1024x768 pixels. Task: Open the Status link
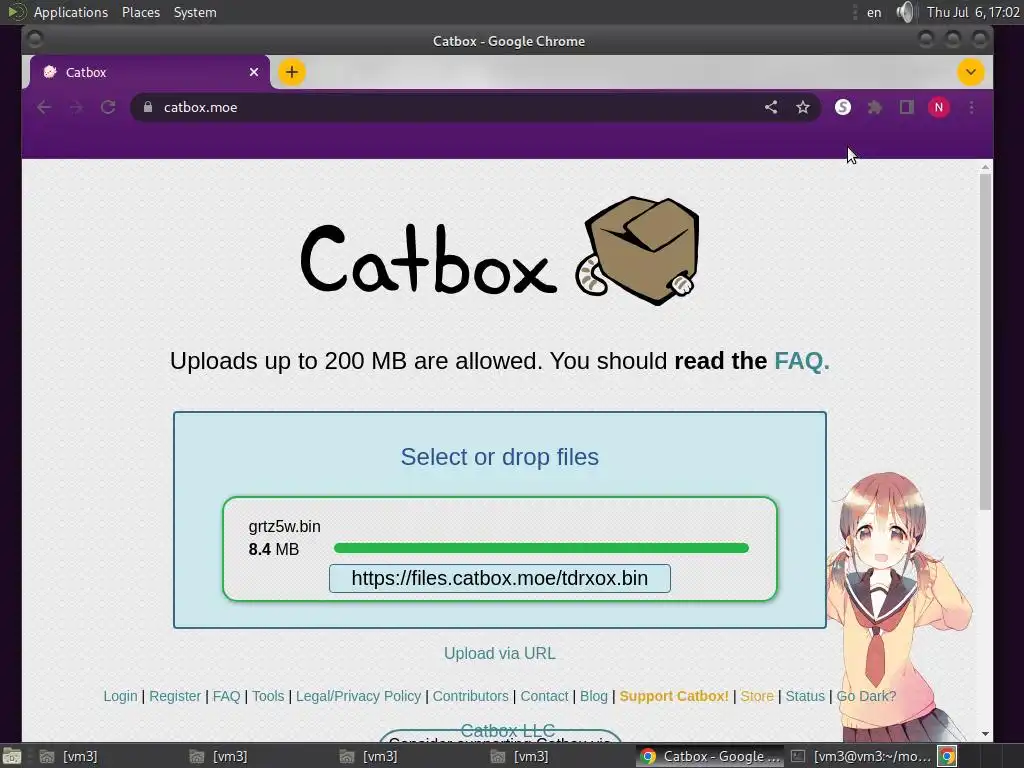tap(805, 696)
